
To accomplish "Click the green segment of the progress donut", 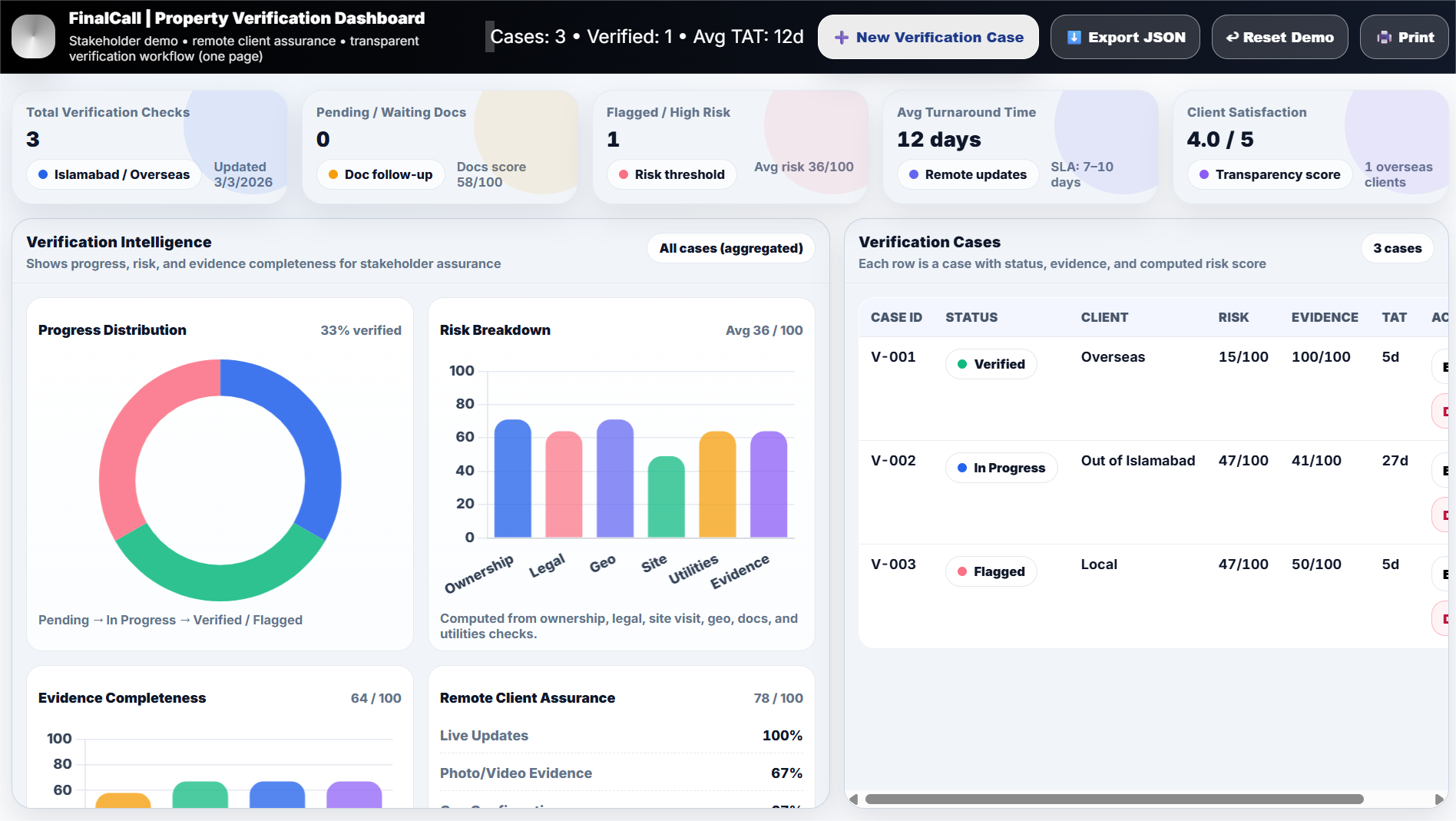I will (x=219, y=581).
